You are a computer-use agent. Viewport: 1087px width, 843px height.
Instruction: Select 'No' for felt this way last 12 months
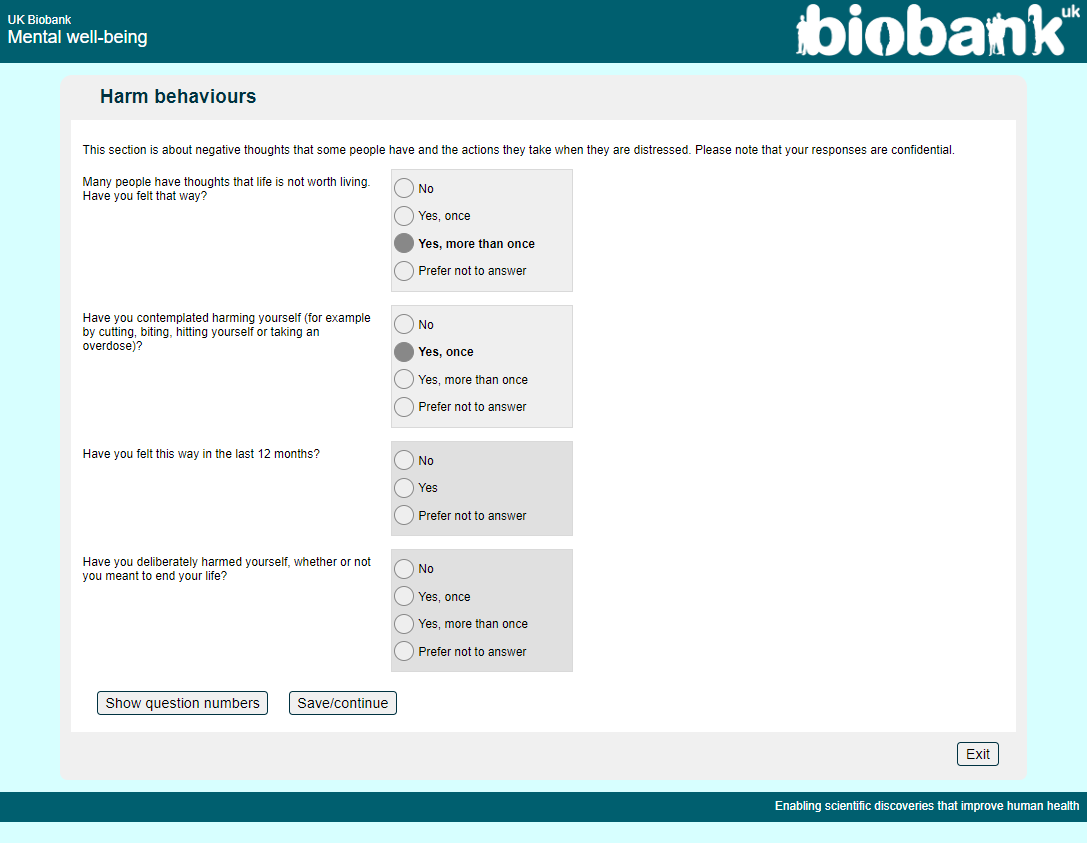[404, 461]
